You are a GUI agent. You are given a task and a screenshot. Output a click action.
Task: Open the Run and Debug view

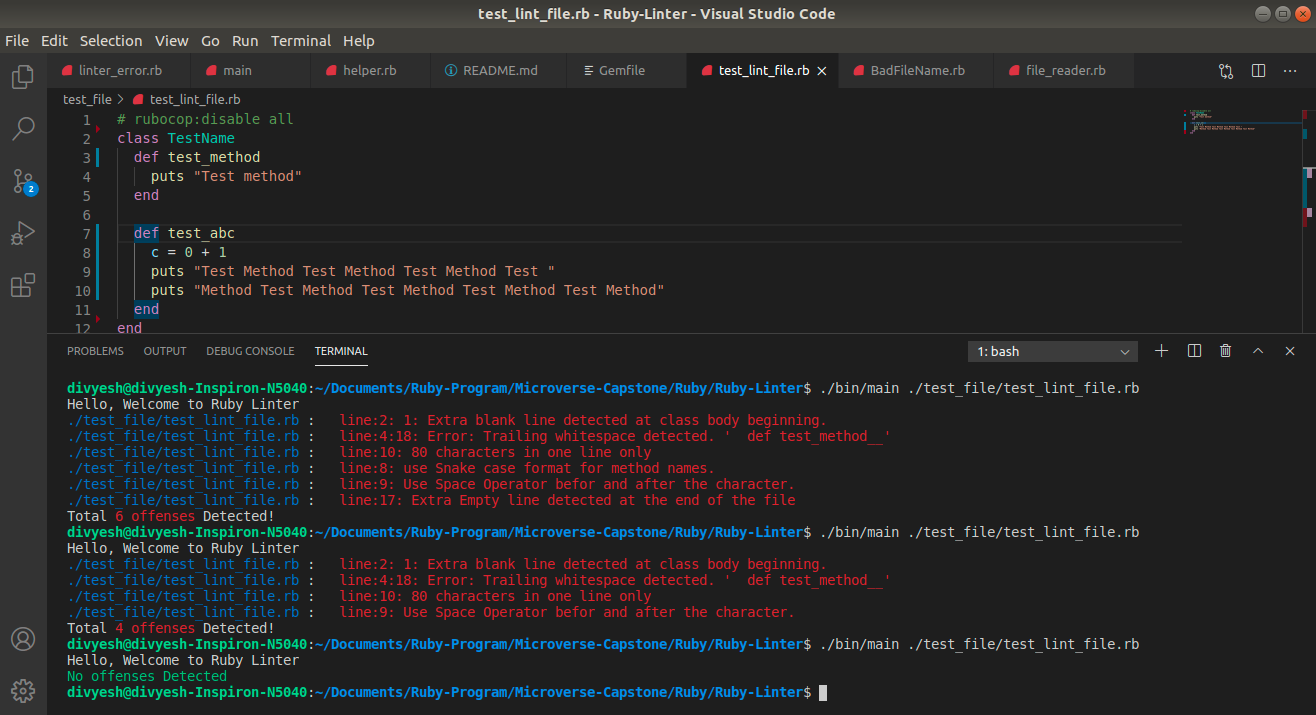pos(23,234)
